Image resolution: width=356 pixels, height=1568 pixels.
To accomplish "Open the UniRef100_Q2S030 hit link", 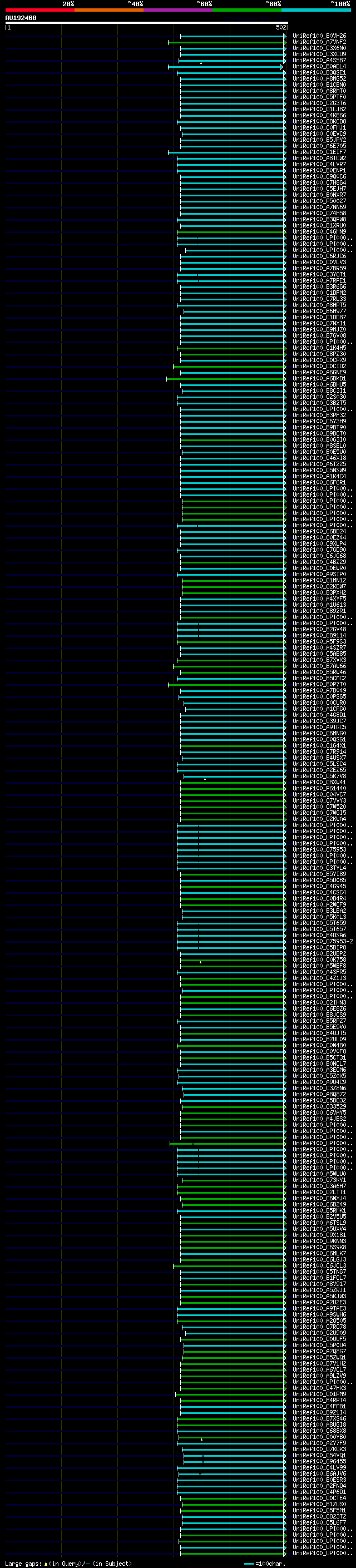I will point(319,397).
